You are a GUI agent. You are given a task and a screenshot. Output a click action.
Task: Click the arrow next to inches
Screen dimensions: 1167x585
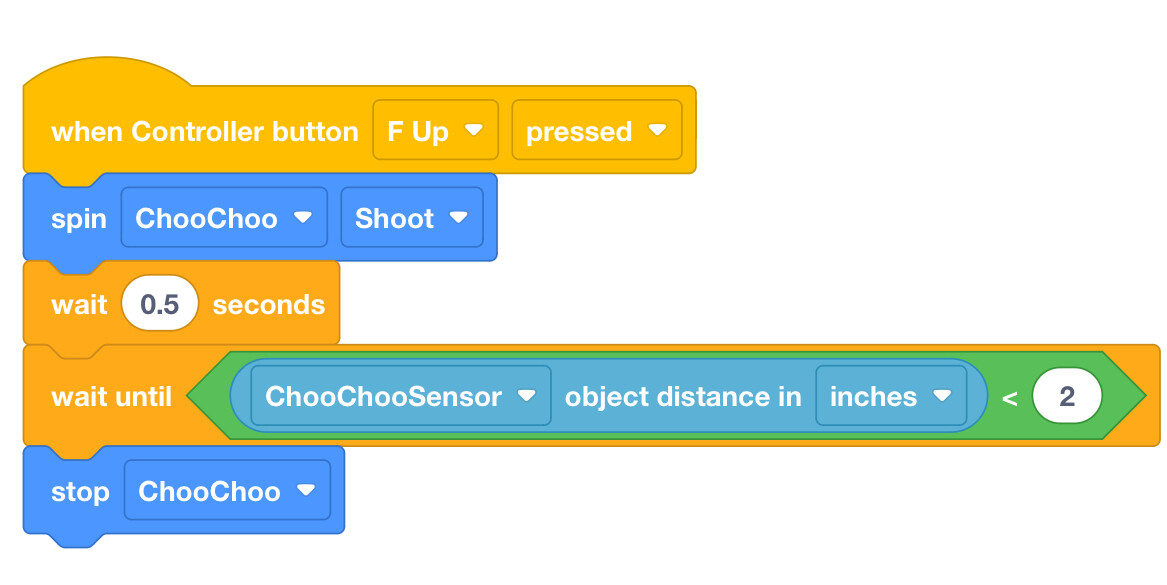point(942,395)
